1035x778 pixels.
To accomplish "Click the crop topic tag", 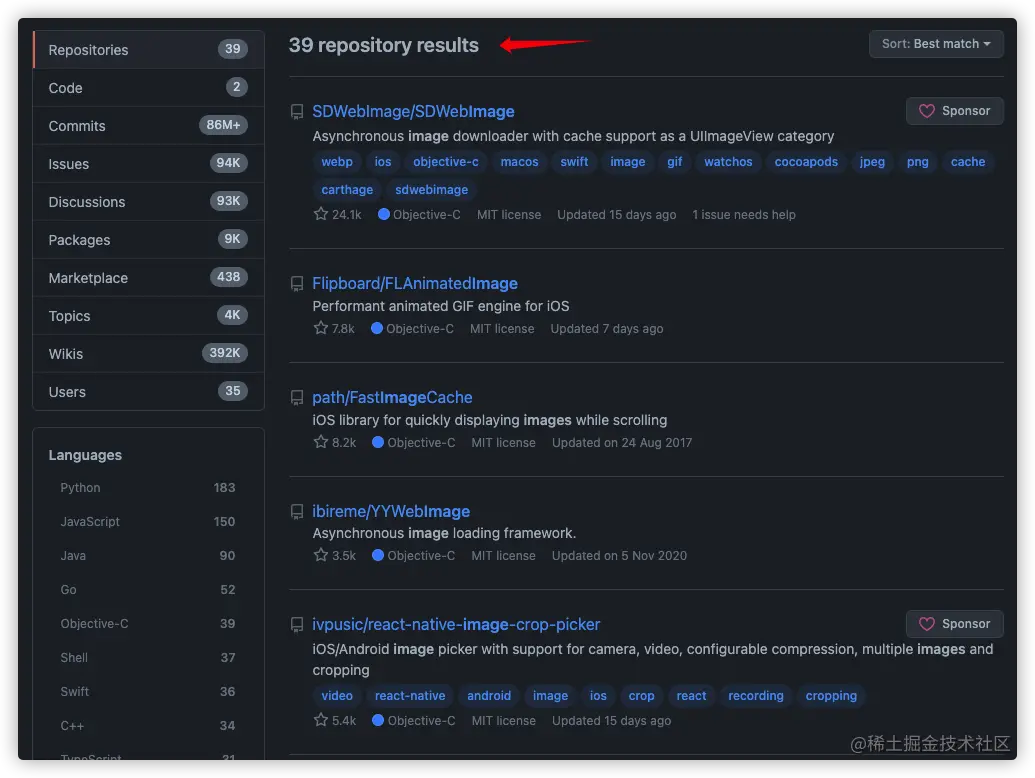I will (x=641, y=696).
